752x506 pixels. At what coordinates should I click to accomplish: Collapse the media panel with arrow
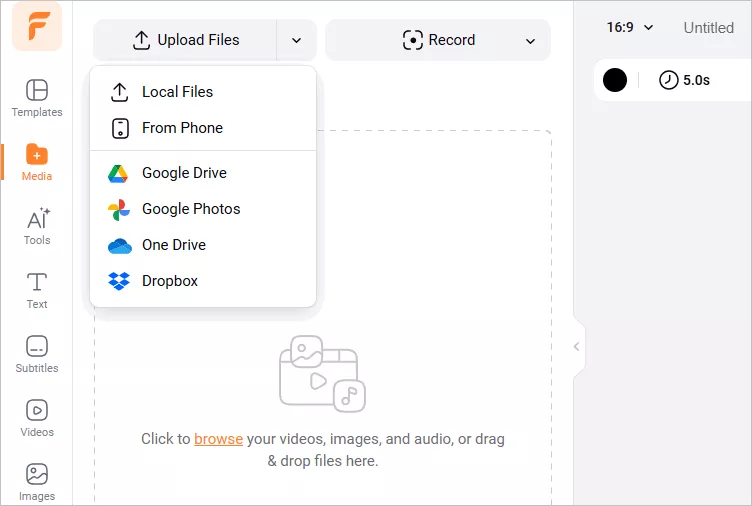[577, 347]
